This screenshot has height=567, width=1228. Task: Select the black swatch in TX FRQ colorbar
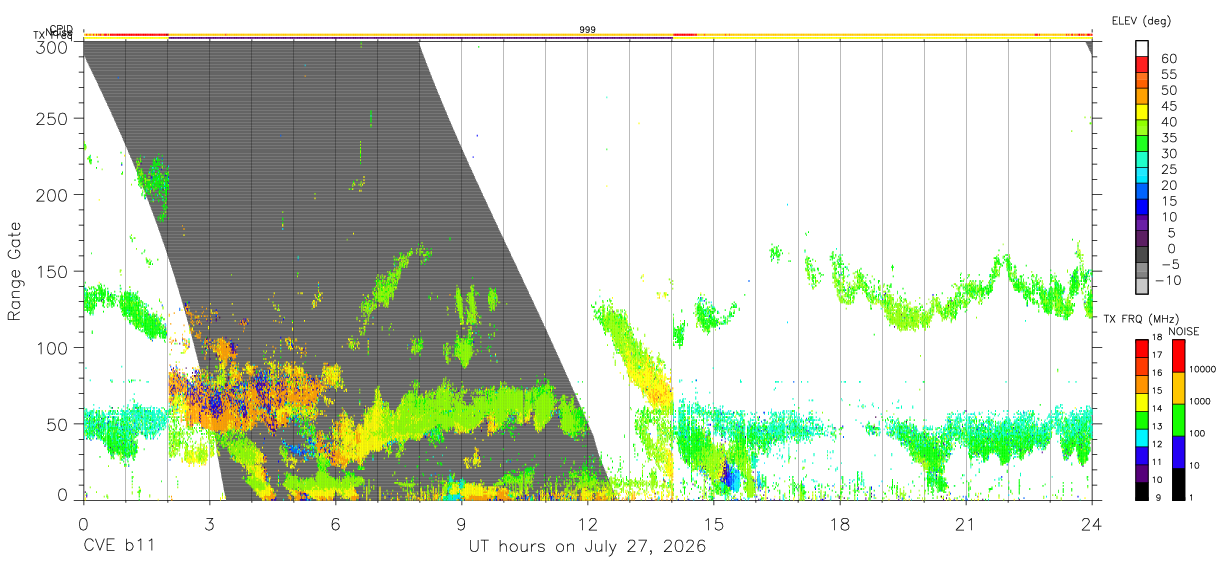[1142, 491]
